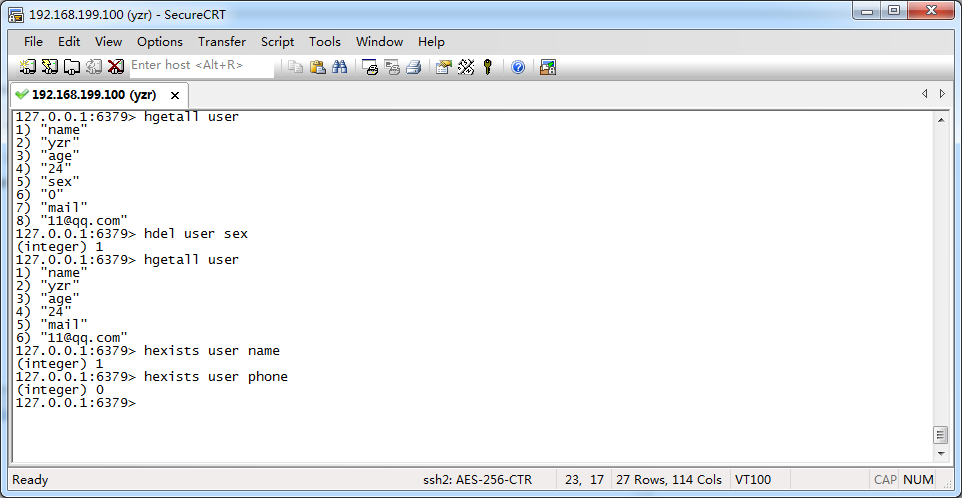962x498 pixels.
Task: Click the Ready status bar text
Action: point(30,480)
